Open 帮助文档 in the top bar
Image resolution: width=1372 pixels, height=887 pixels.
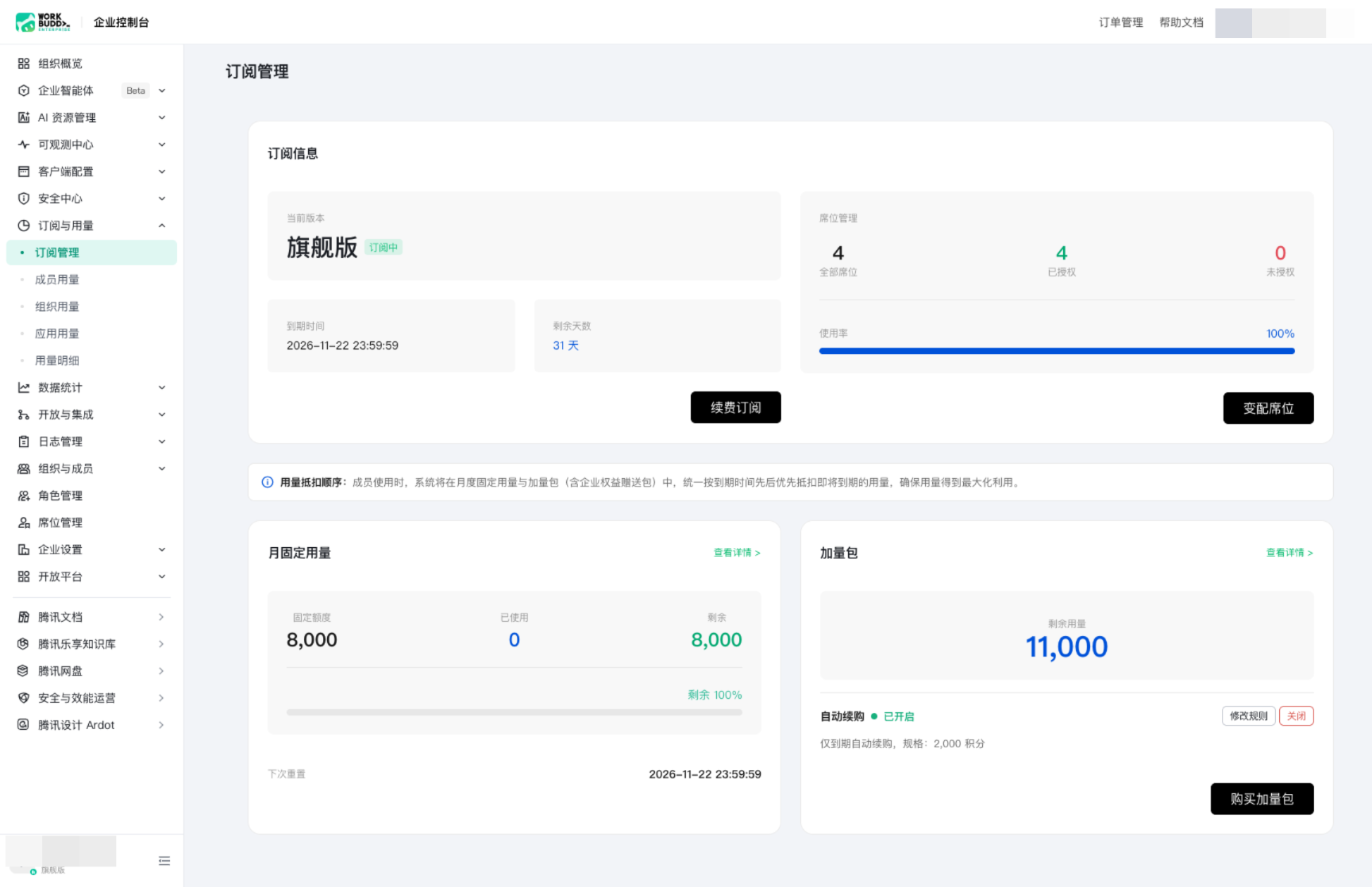(1181, 22)
